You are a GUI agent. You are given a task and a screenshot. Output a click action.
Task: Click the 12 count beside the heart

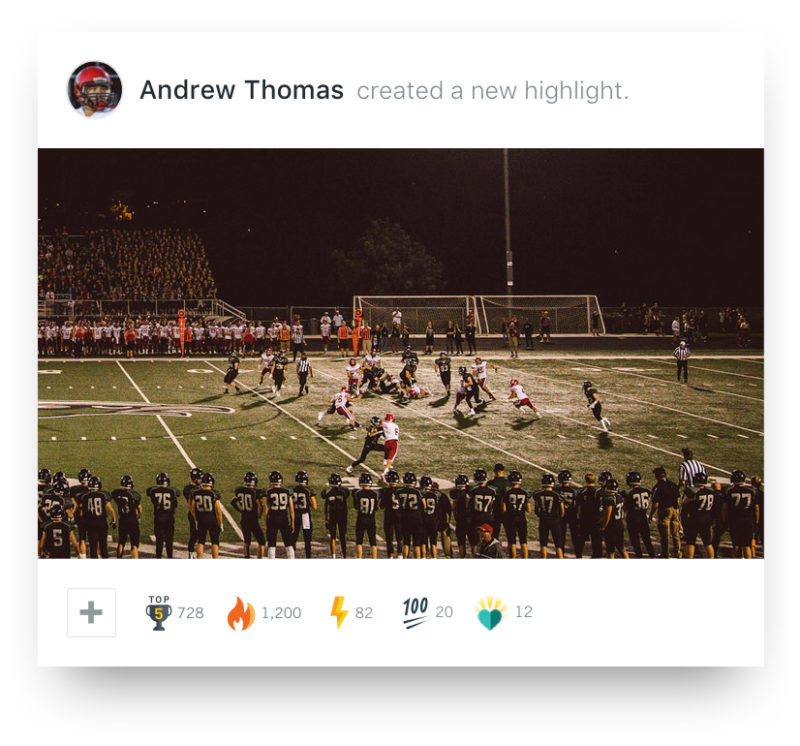(x=524, y=611)
